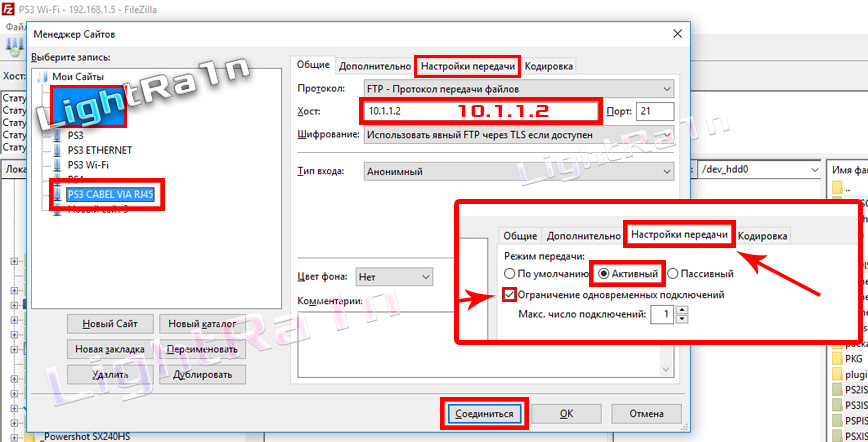The width and height of the screenshot is (868, 442).
Task: Click the Порт field showing 21
Action: [655, 111]
